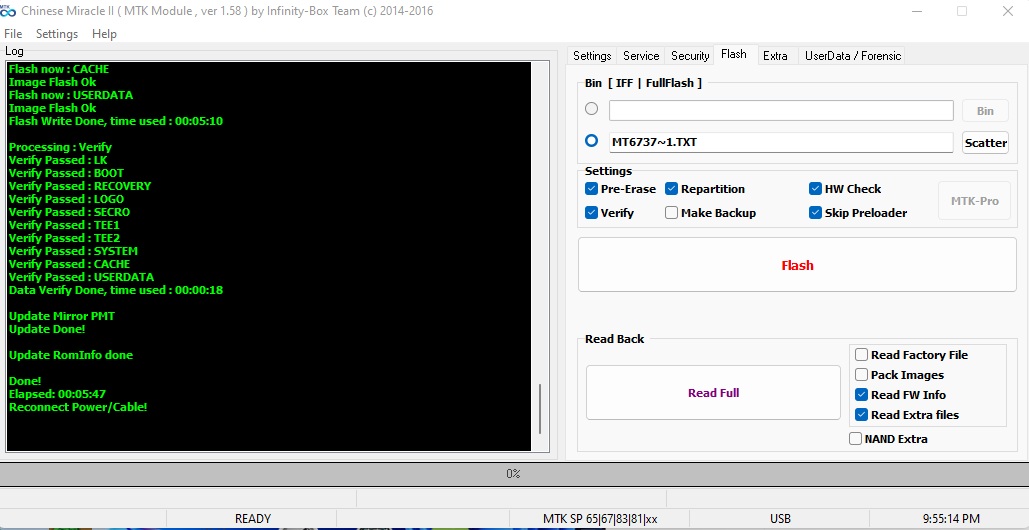The image size is (1029, 530).
Task: Click the 'Update Done!' log line
Action: coord(47,329)
